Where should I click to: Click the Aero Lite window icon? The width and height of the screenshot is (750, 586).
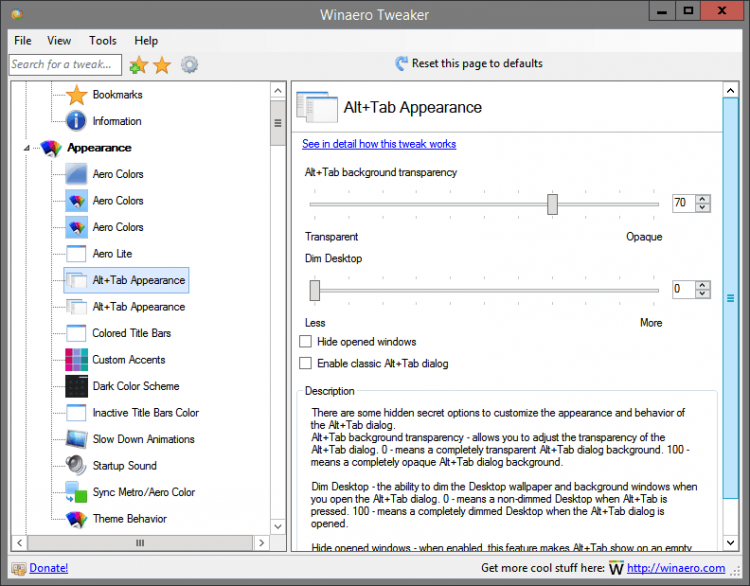click(x=76, y=254)
